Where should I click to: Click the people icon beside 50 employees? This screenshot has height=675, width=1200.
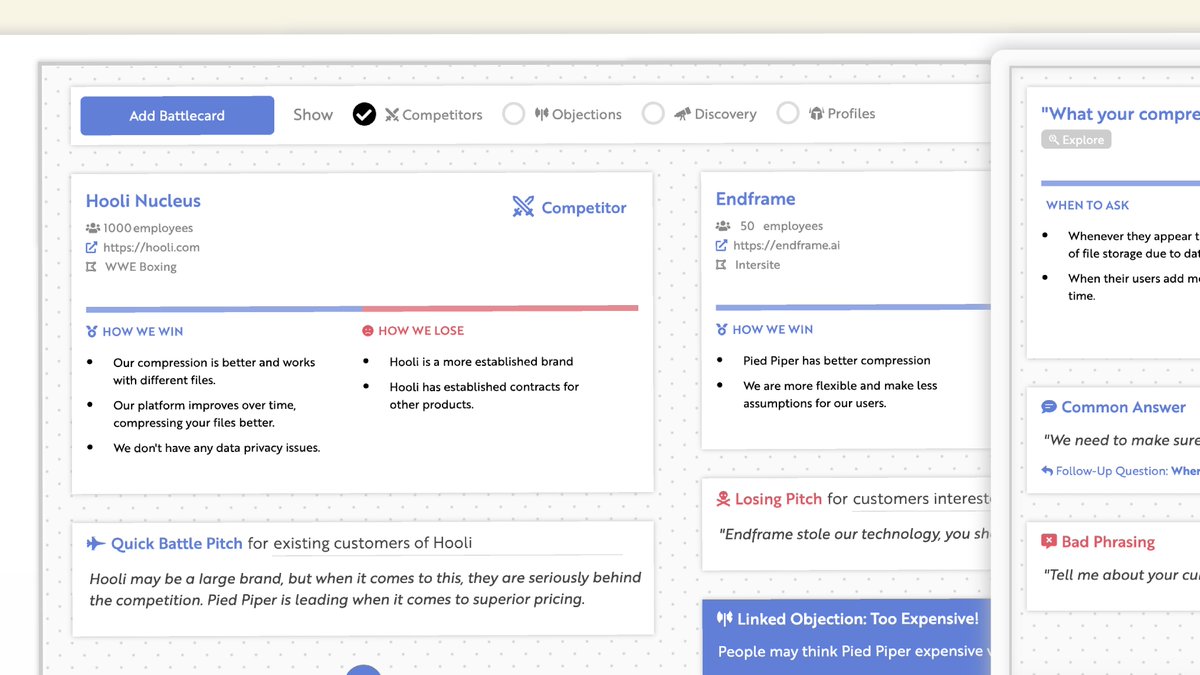tap(723, 226)
